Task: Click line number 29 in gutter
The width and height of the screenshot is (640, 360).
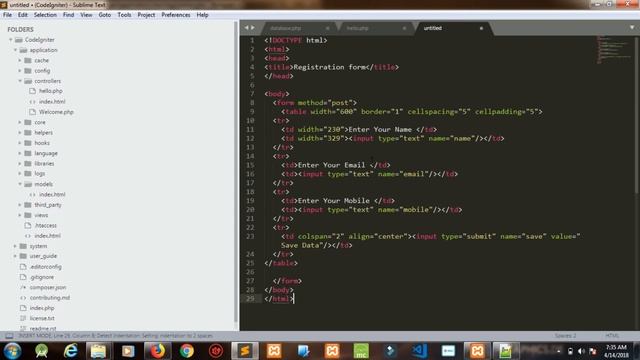Action: (x=250, y=298)
